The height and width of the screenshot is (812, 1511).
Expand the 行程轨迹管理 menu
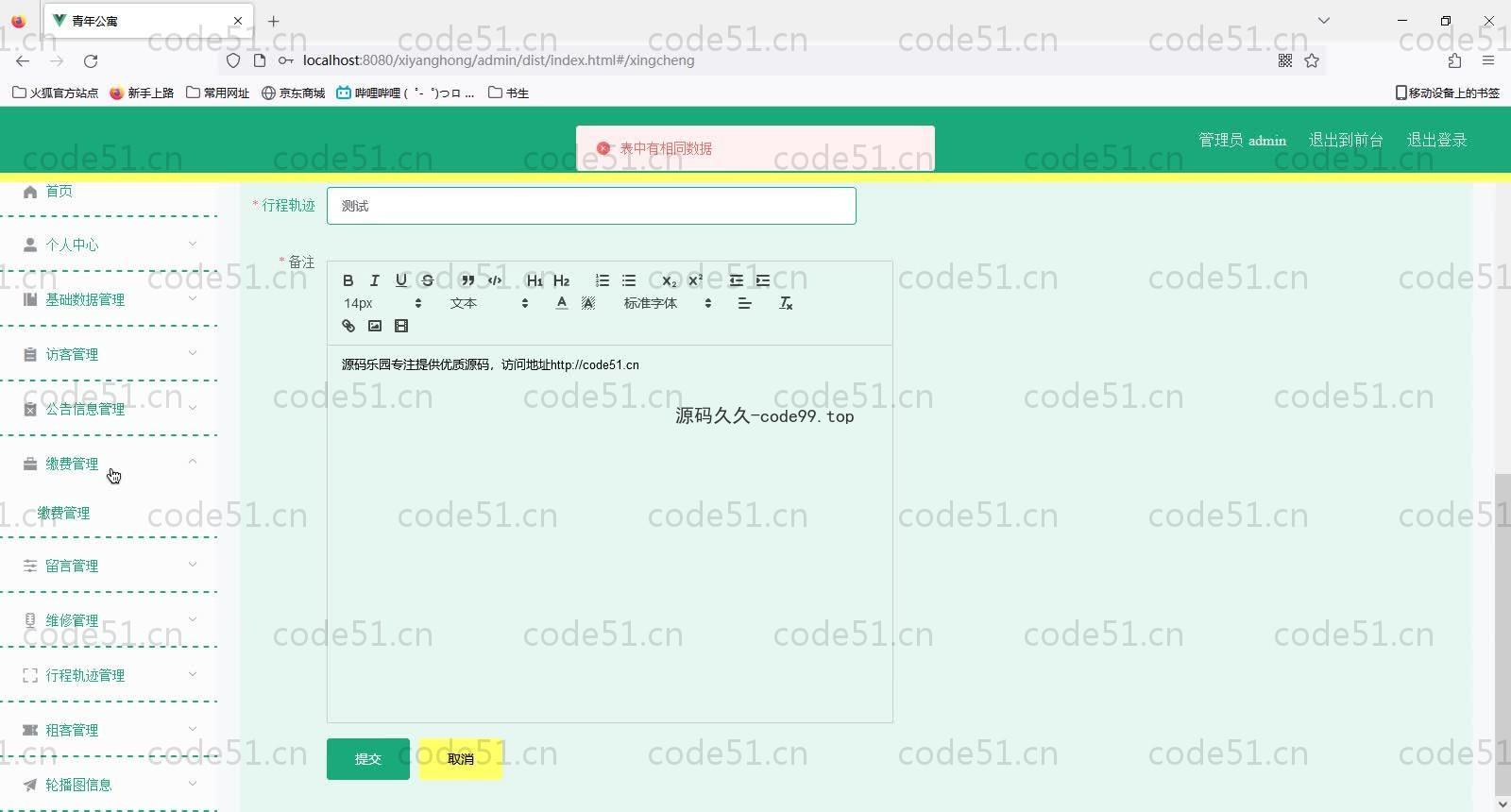tap(109, 675)
